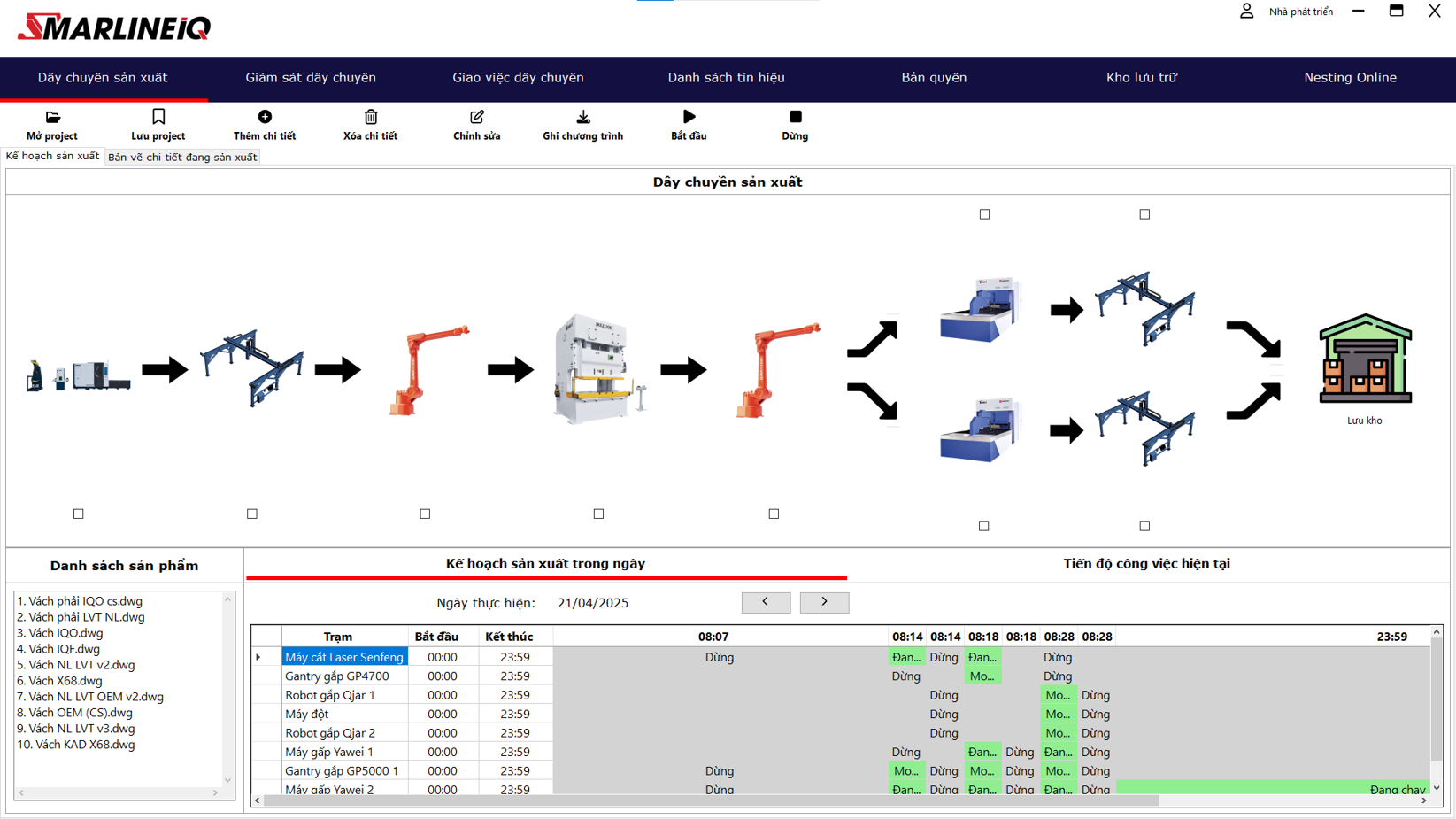Click the schedule table horizontal scrollbar

tap(708, 800)
